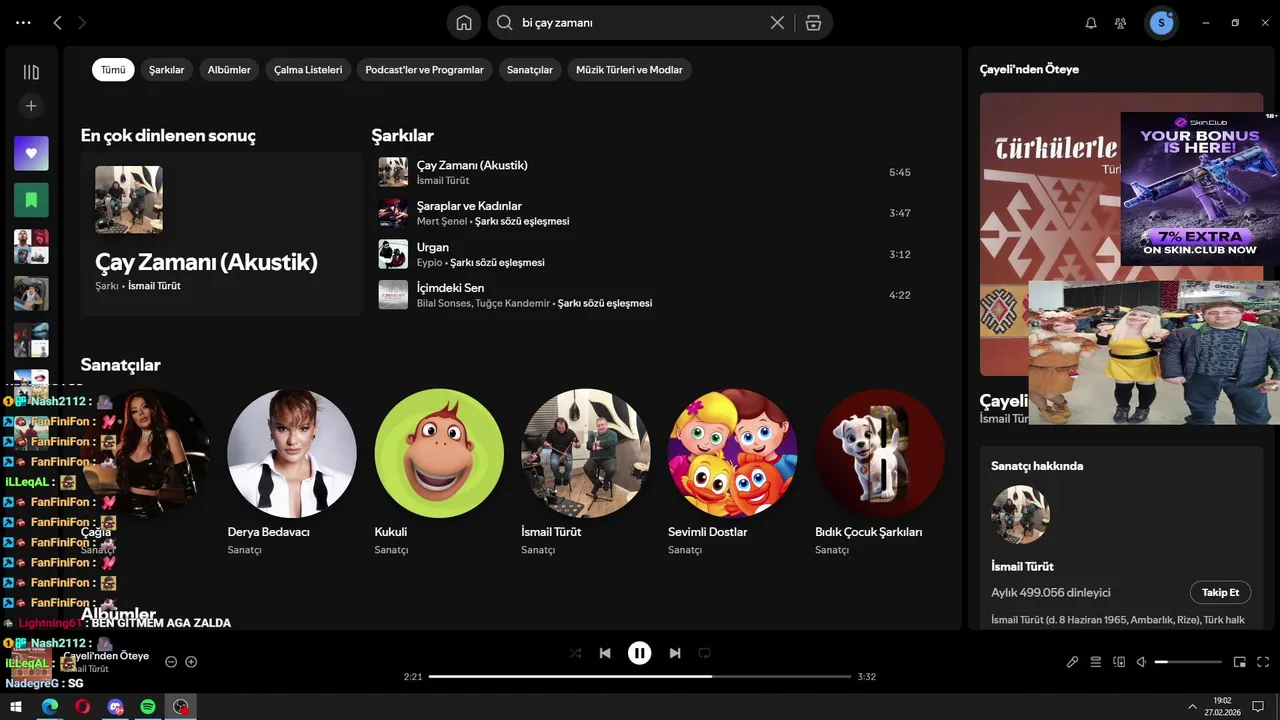Open Microsoft Edge from taskbar
Screen dimensions: 1280x720
[50, 707]
